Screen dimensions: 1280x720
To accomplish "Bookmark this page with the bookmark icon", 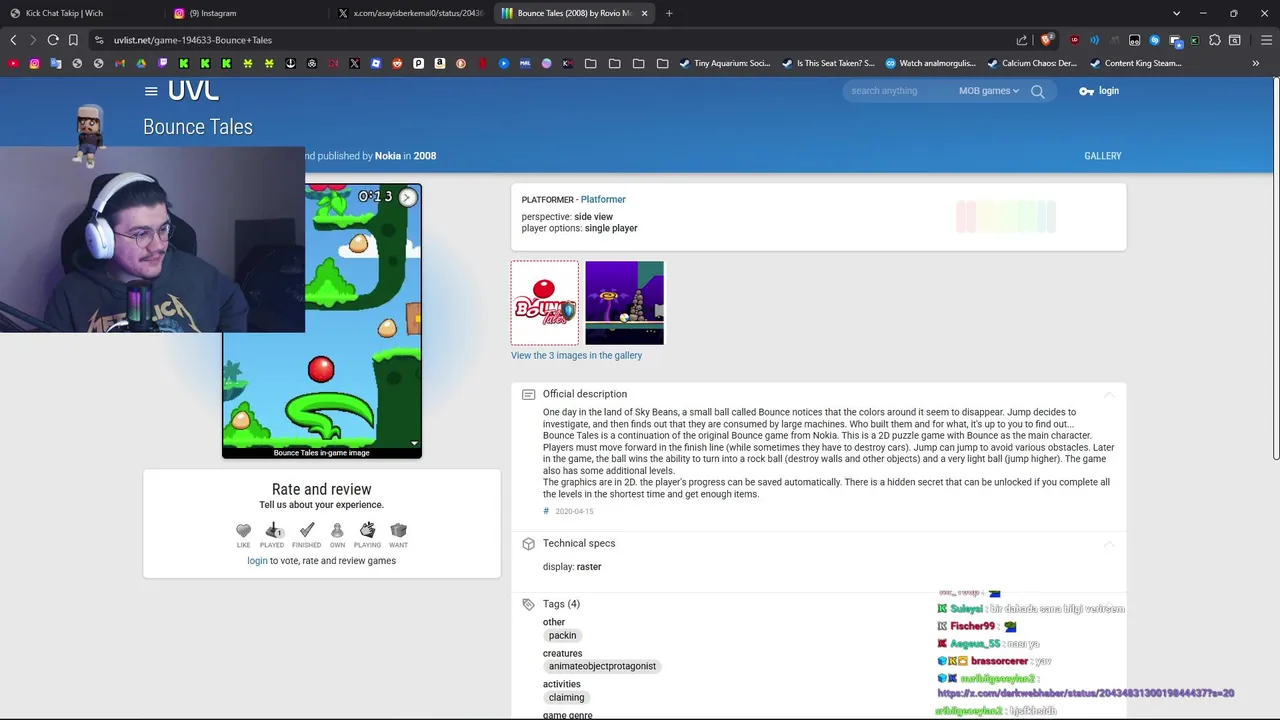I will [73, 40].
